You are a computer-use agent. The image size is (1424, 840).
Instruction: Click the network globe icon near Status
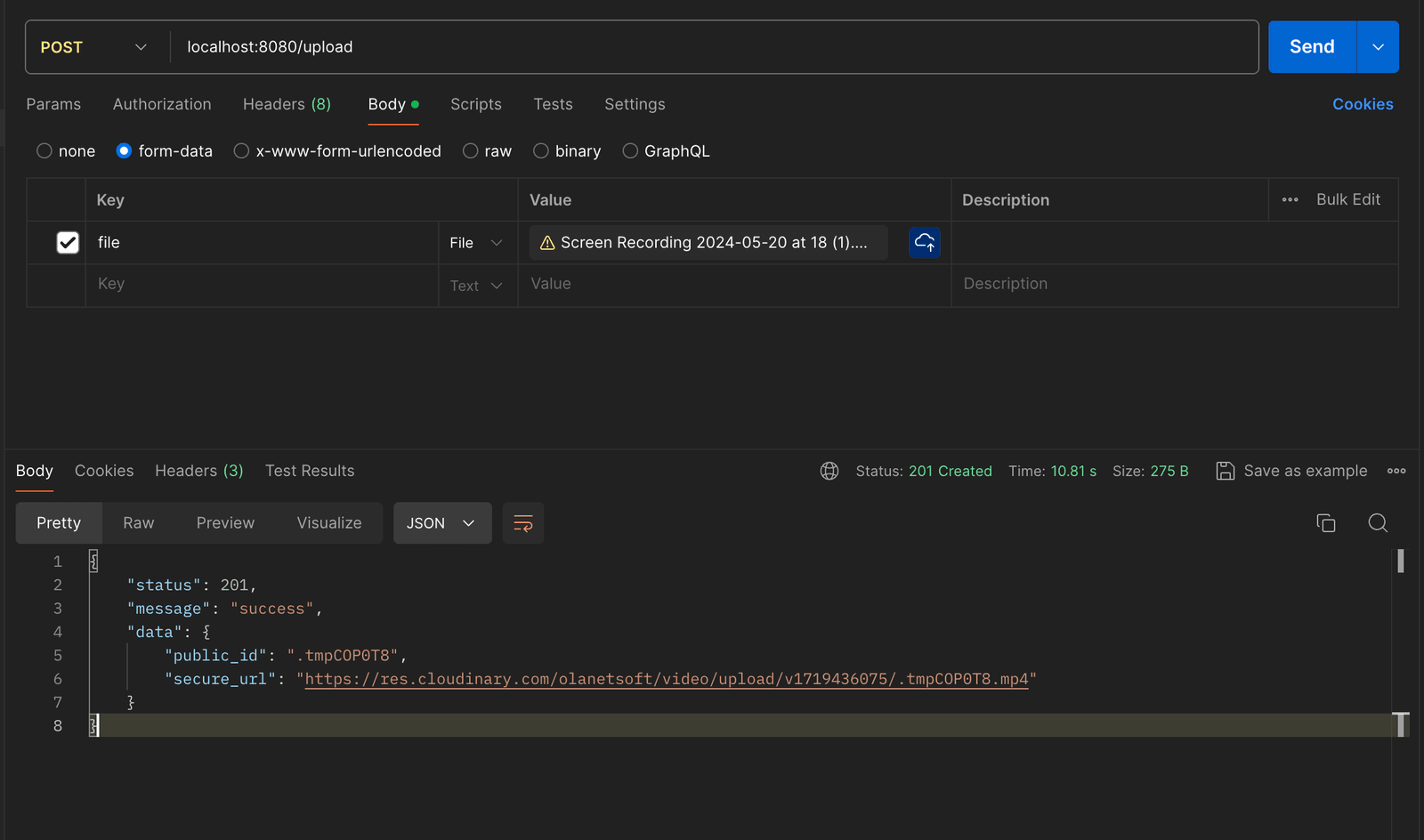829,471
